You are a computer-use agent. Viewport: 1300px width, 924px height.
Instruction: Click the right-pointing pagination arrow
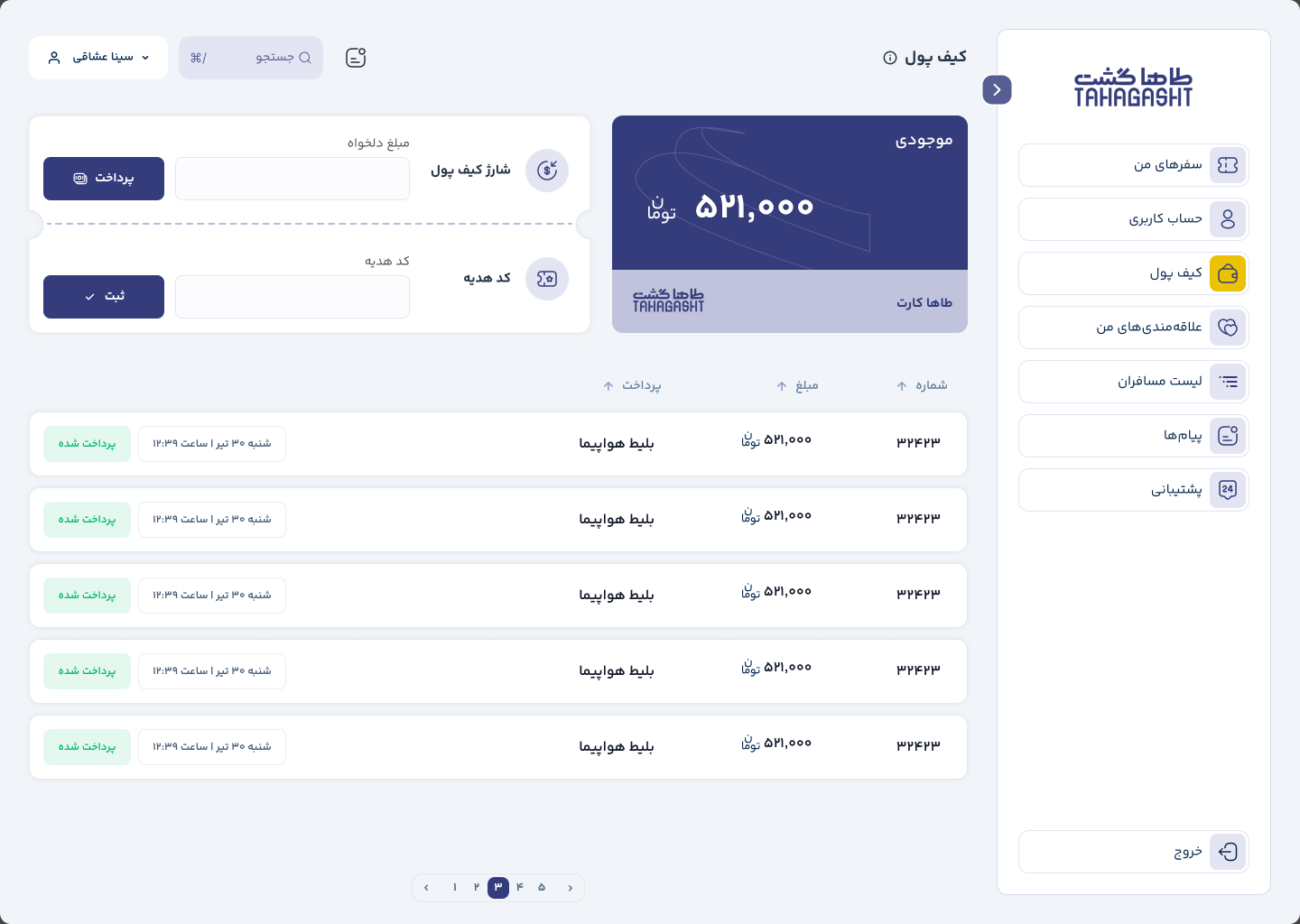coord(571,888)
